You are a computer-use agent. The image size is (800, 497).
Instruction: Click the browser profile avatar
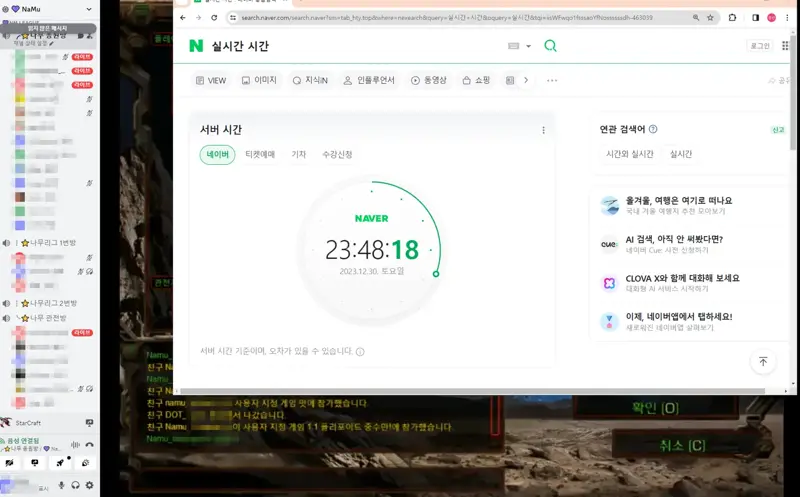pos(771,17)
